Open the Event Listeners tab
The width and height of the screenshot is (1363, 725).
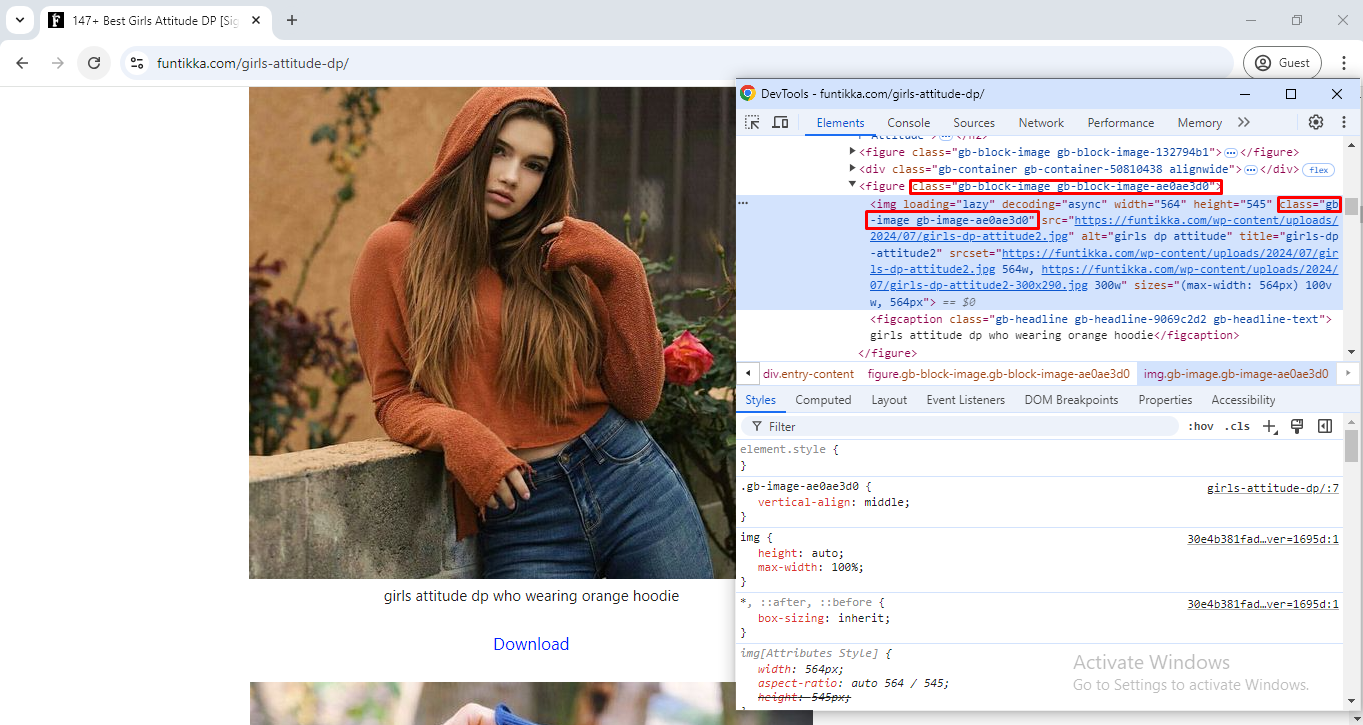pyautogui.click(x=965, y=400)
